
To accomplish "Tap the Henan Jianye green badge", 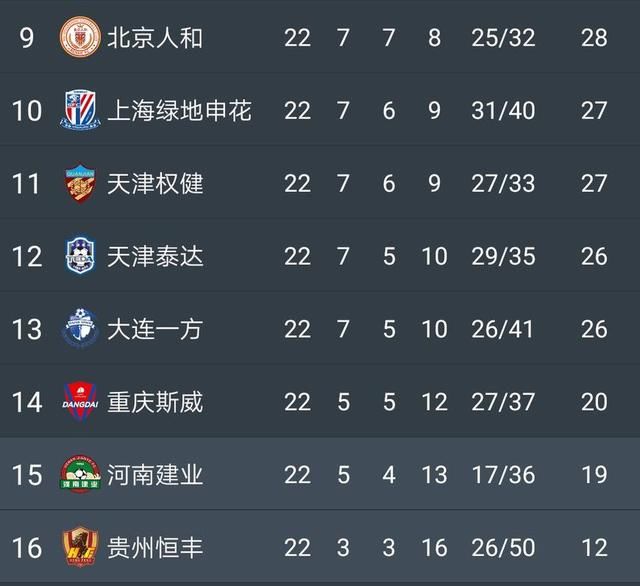I will [x=80, y=474].
